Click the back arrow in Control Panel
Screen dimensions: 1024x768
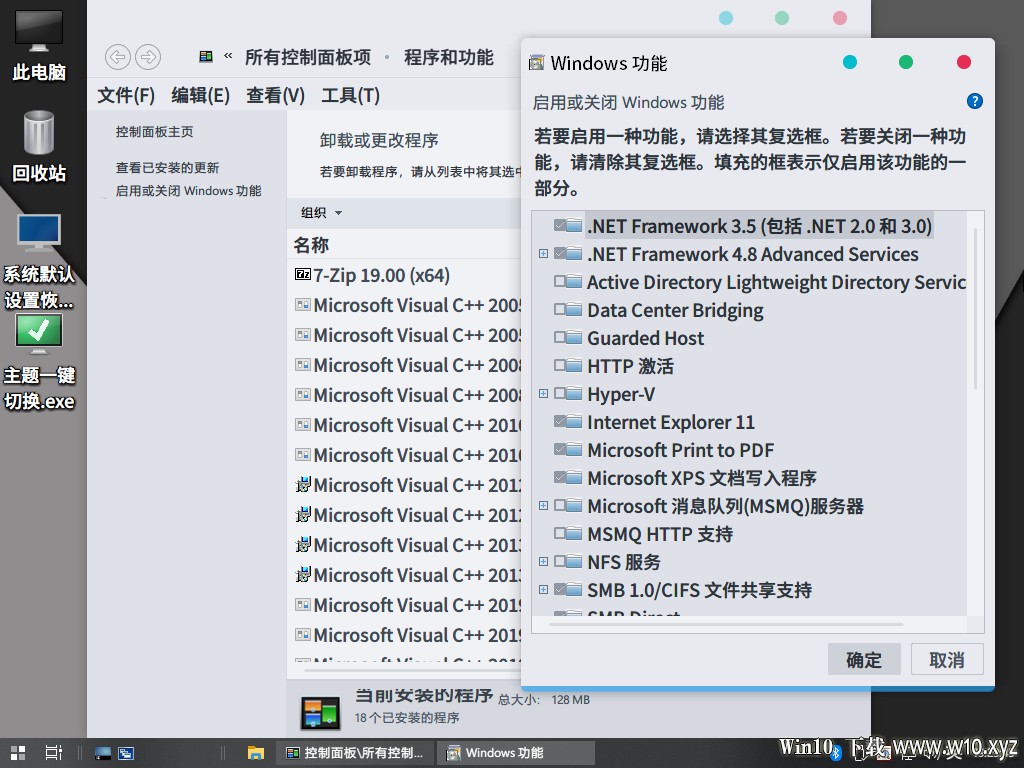coord(118,57)
